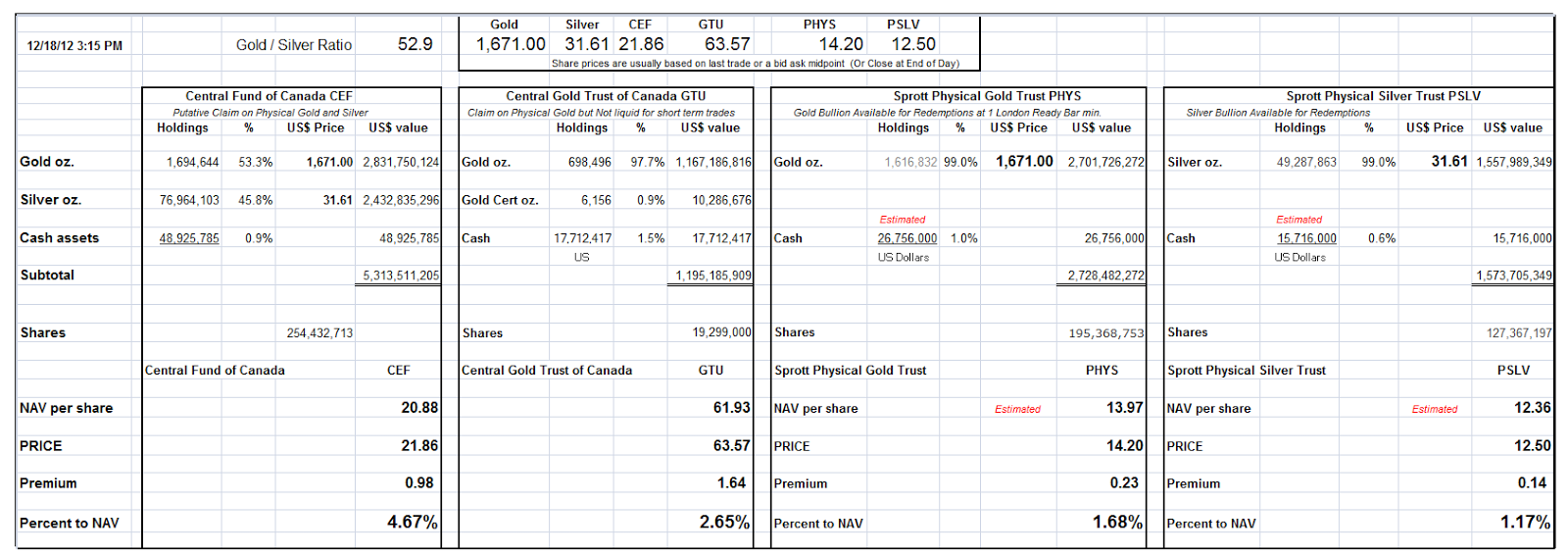Select PHYS gold holdings 1,616,832
The height and width of the screenshot is (554, 1568).
(x=910, y=162)
